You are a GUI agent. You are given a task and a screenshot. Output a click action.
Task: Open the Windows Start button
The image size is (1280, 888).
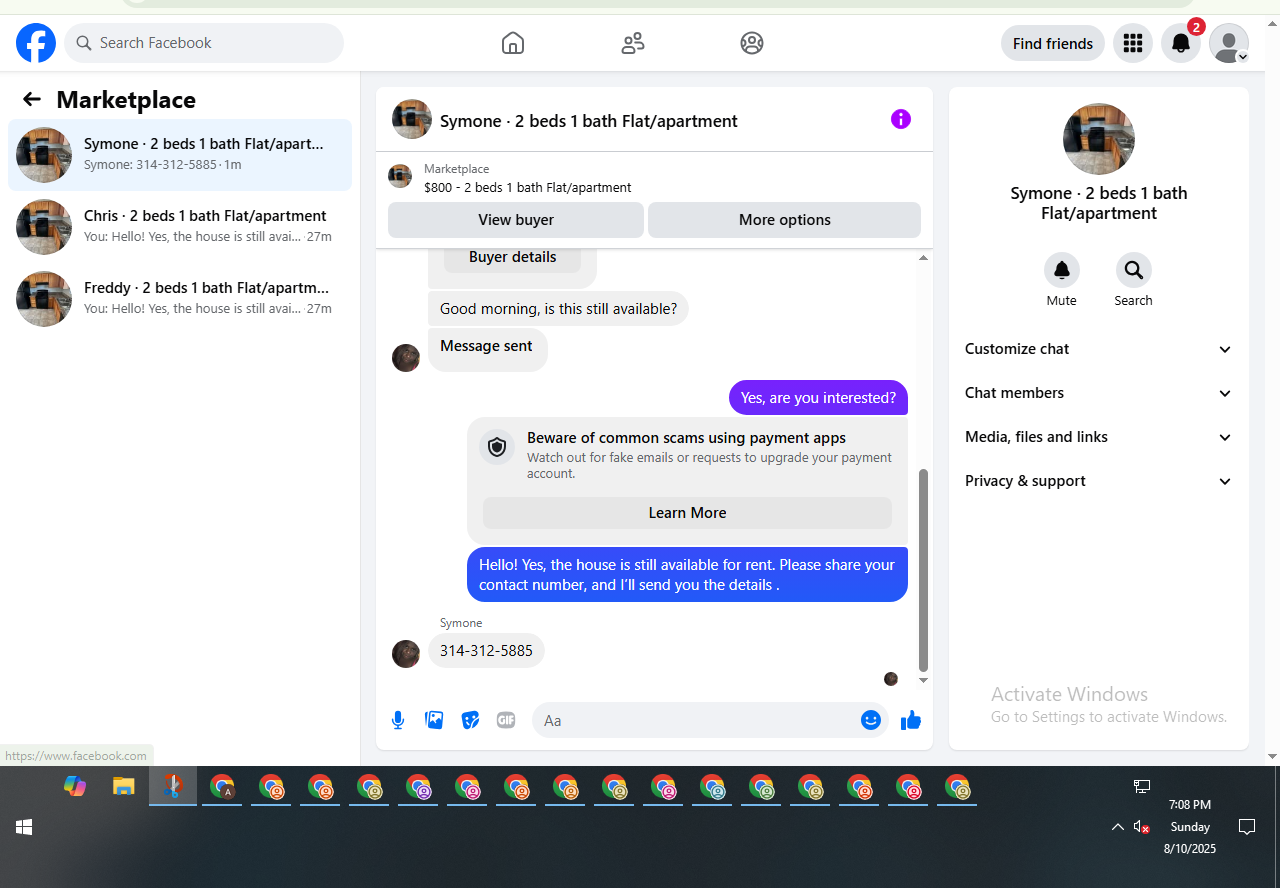(x=24, y=827)
